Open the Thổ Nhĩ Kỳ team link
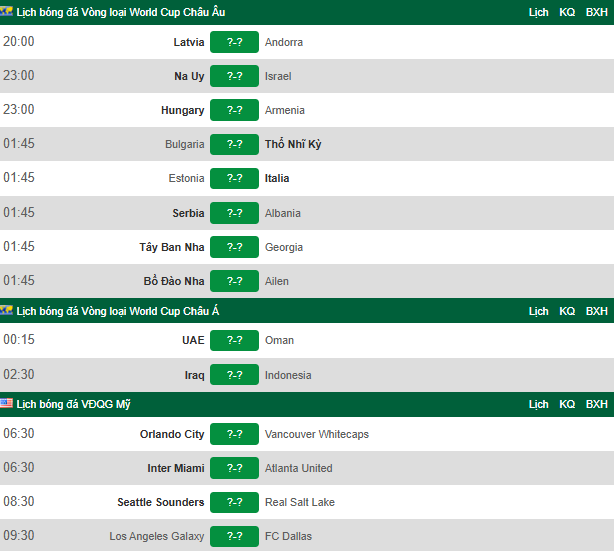614x551 pixels. pyautogui.click(x=293, y=144)
